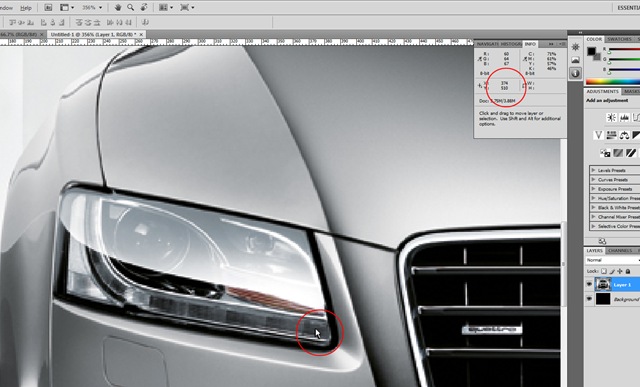Screen dimensions: 640x387
Task: Click the Info panel icon in dock
Action: (576, 73)
